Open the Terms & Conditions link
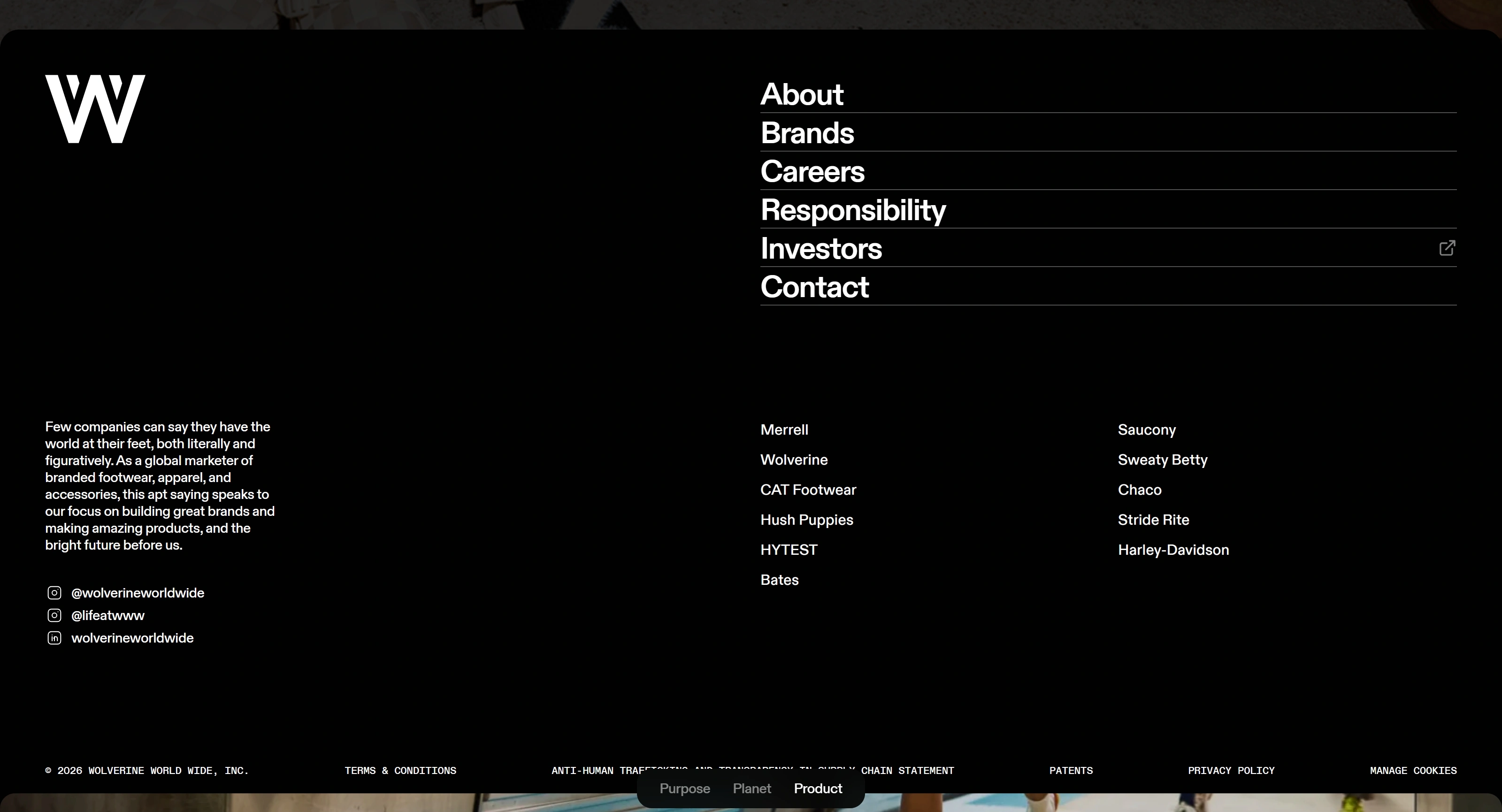1502x812 pixels. pos(400,771)
